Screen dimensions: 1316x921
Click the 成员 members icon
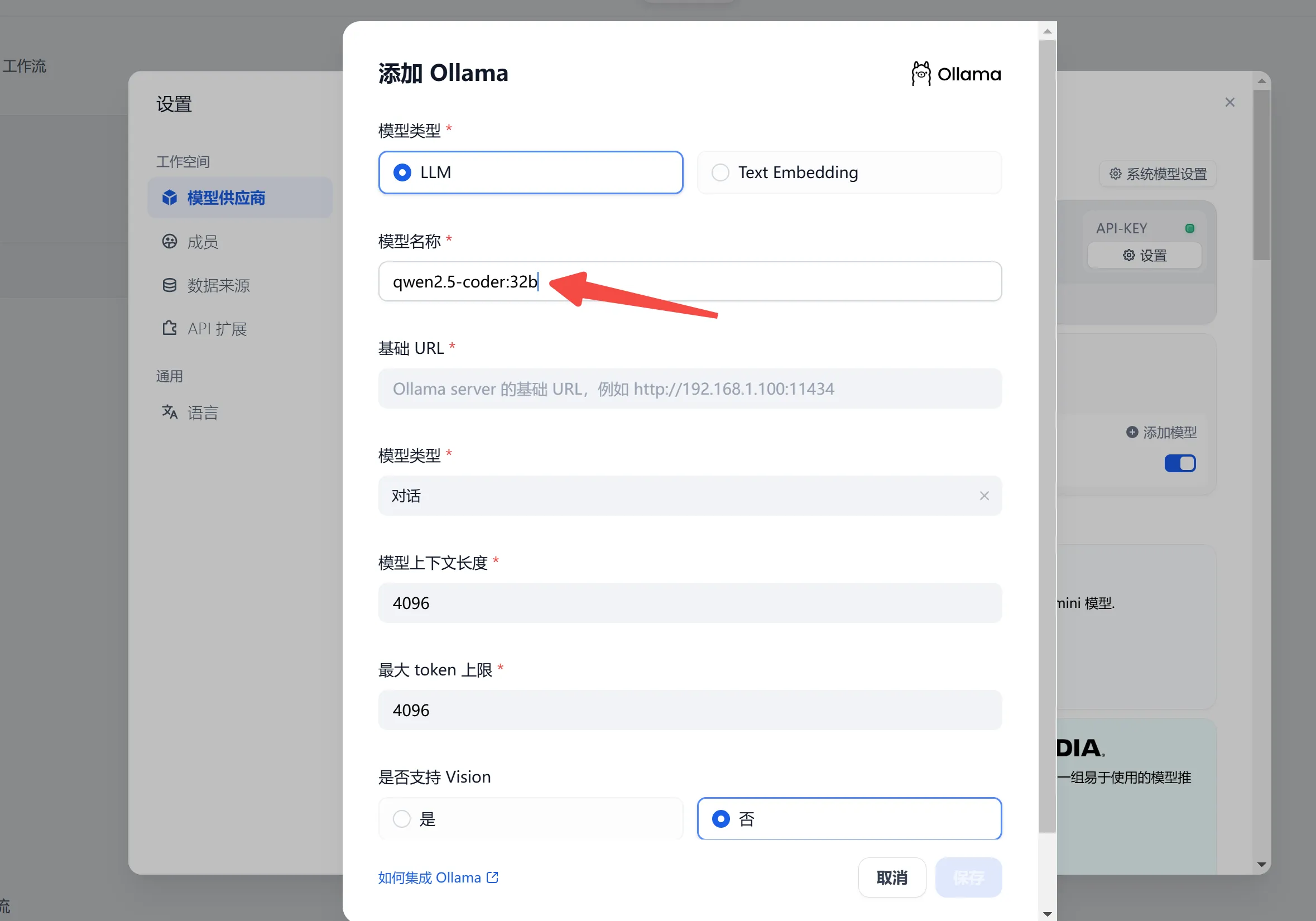[x=169, y=241]
